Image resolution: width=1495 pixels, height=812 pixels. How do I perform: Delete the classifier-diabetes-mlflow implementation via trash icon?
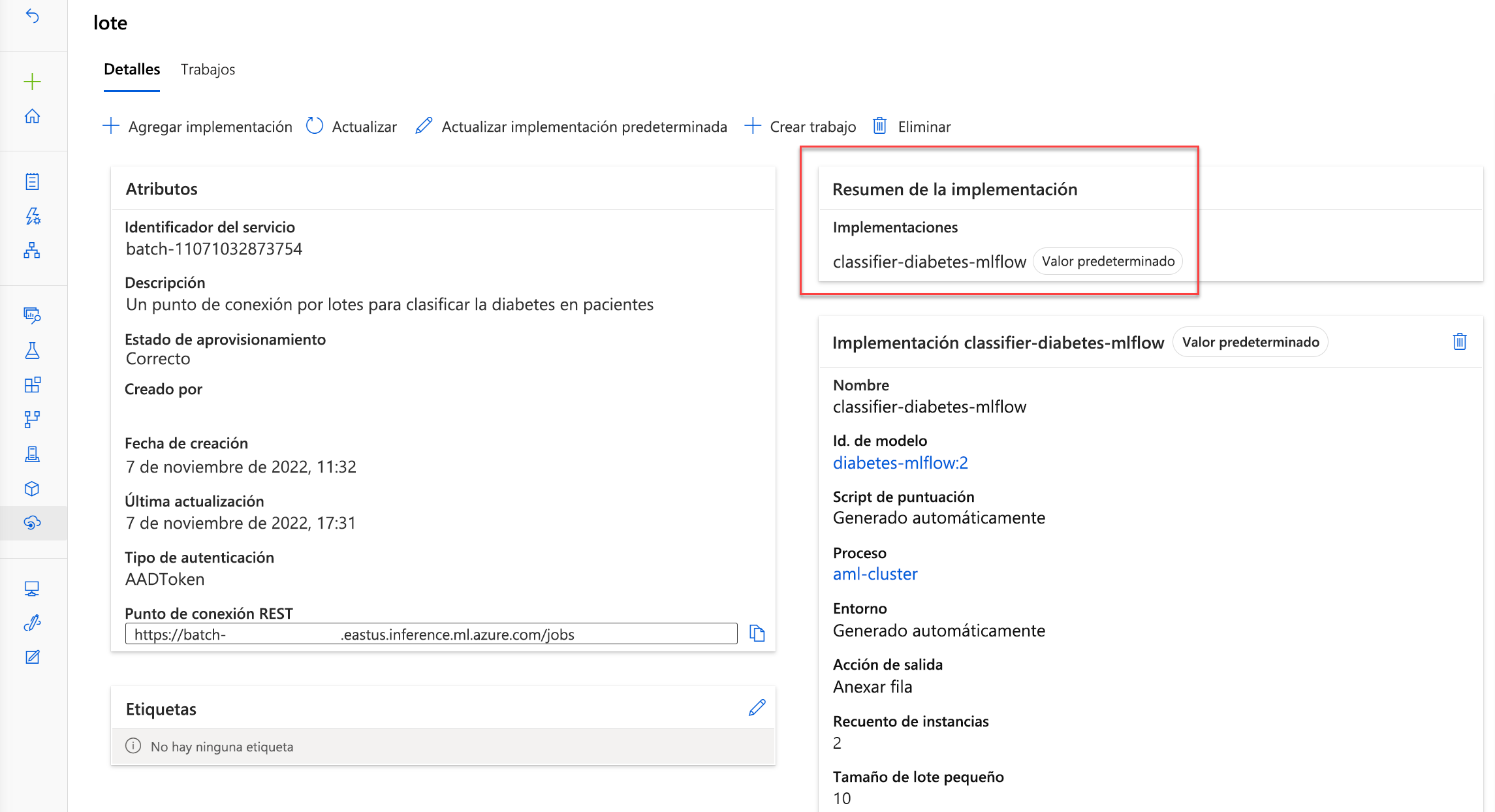click(1460, 341)
